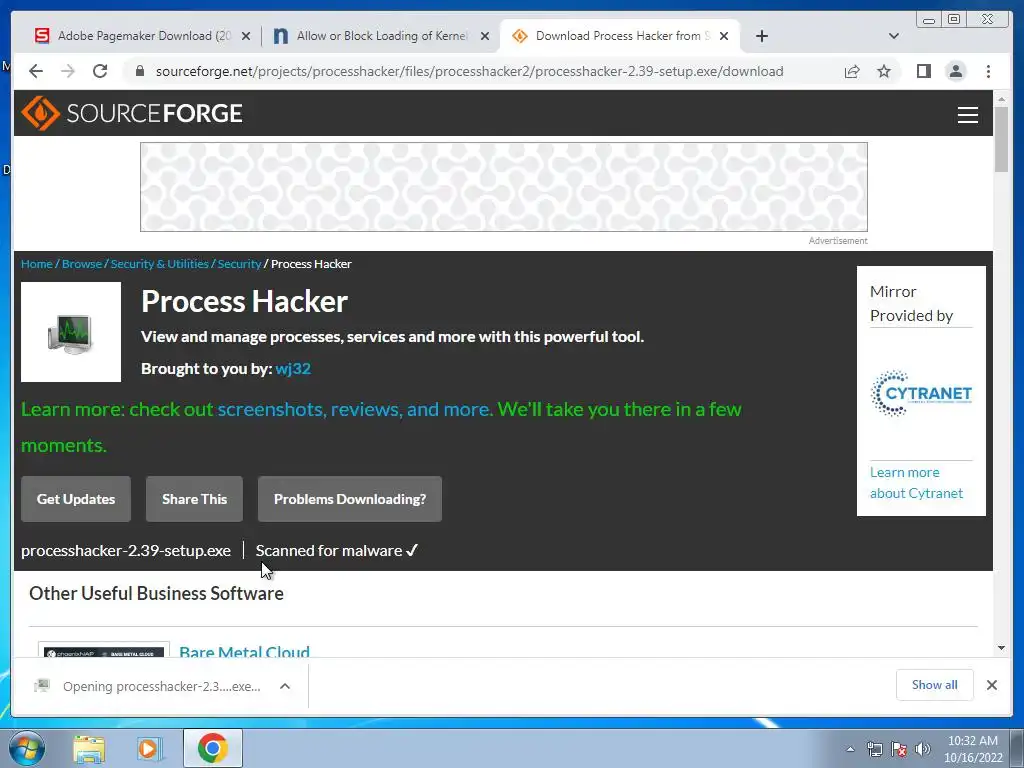Click the scrollbar down arrow

click(x=1001, y=648)
